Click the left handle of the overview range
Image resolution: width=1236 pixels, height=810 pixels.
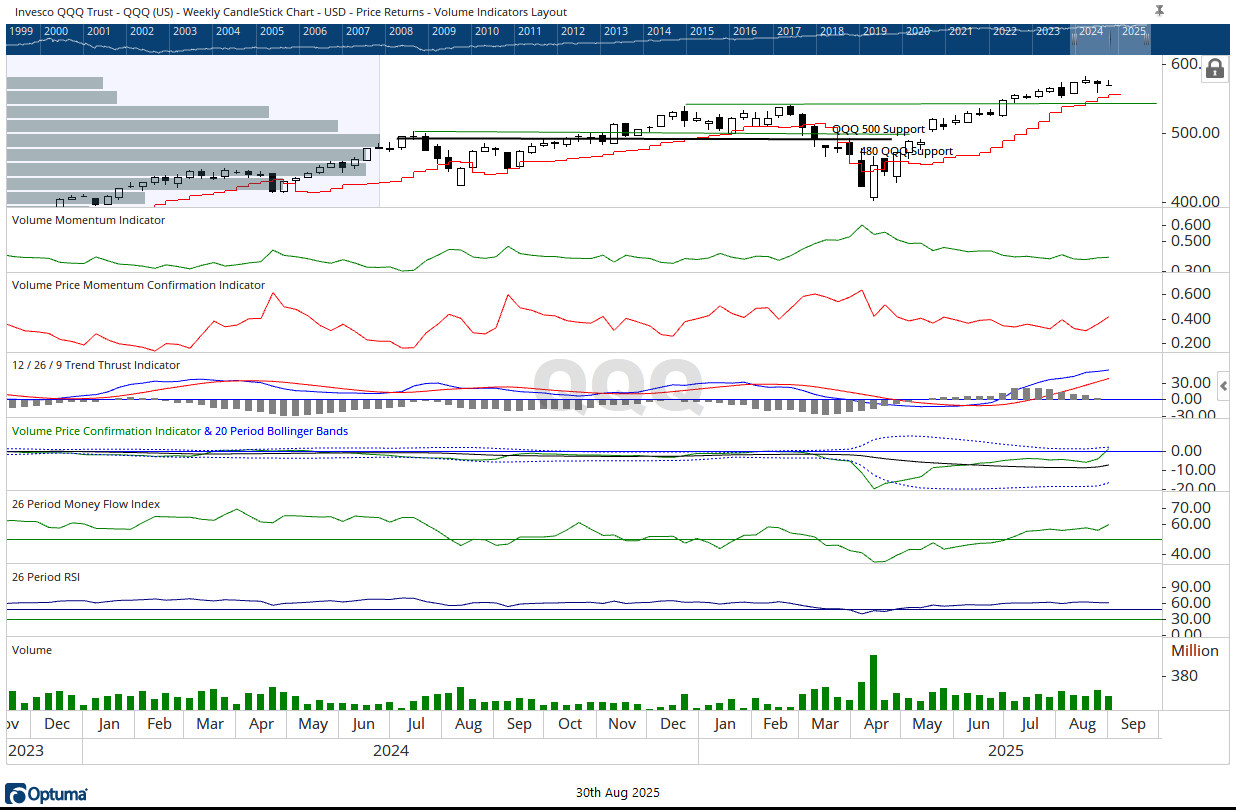tap(1075, 40)
